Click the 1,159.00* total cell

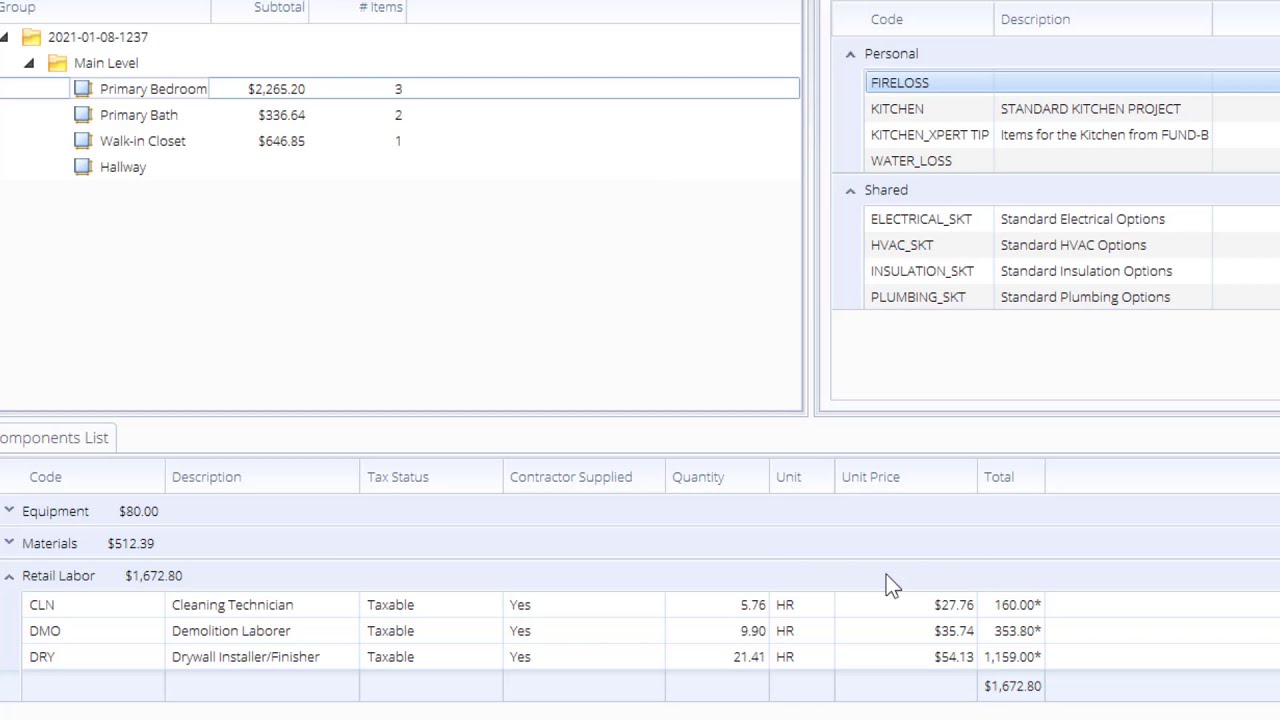point(1013,657)
